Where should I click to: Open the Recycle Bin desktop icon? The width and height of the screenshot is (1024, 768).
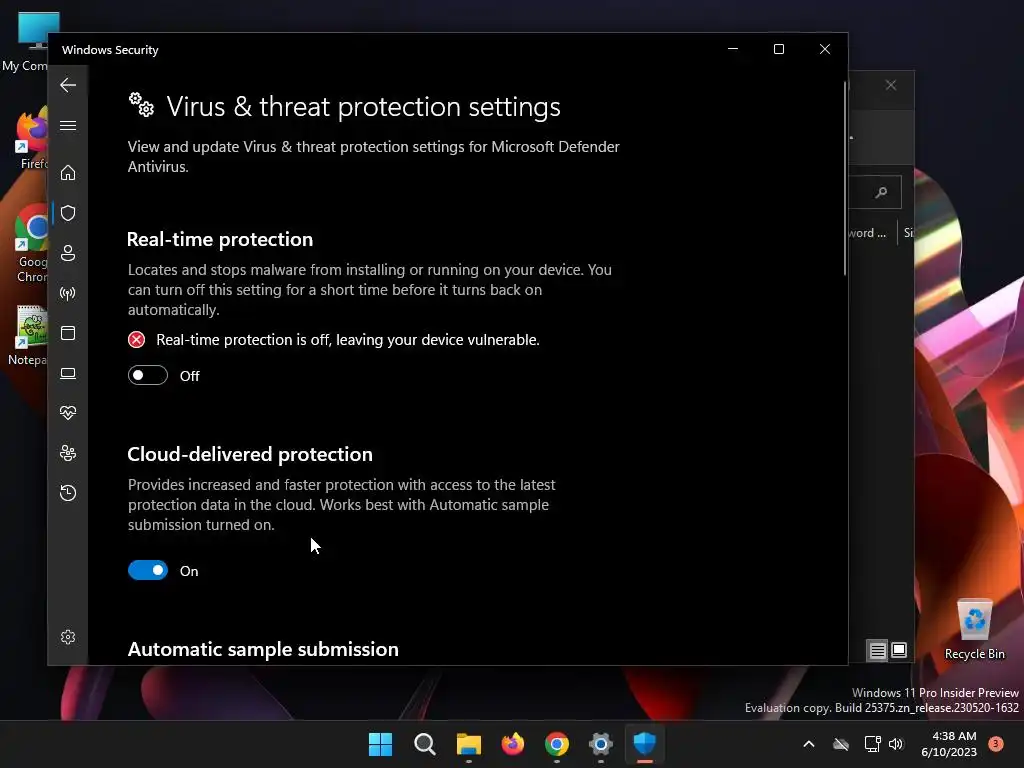click(x=974, y=630)
